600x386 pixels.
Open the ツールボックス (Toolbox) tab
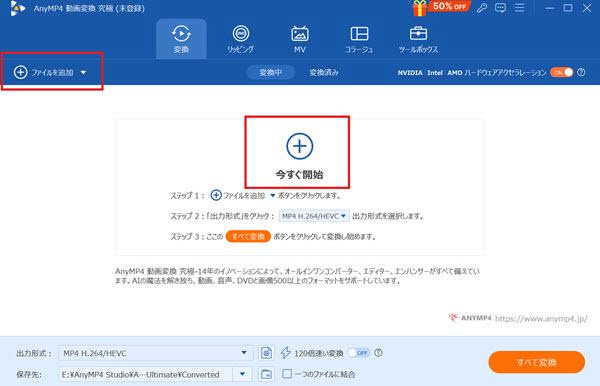click(418, 39)
